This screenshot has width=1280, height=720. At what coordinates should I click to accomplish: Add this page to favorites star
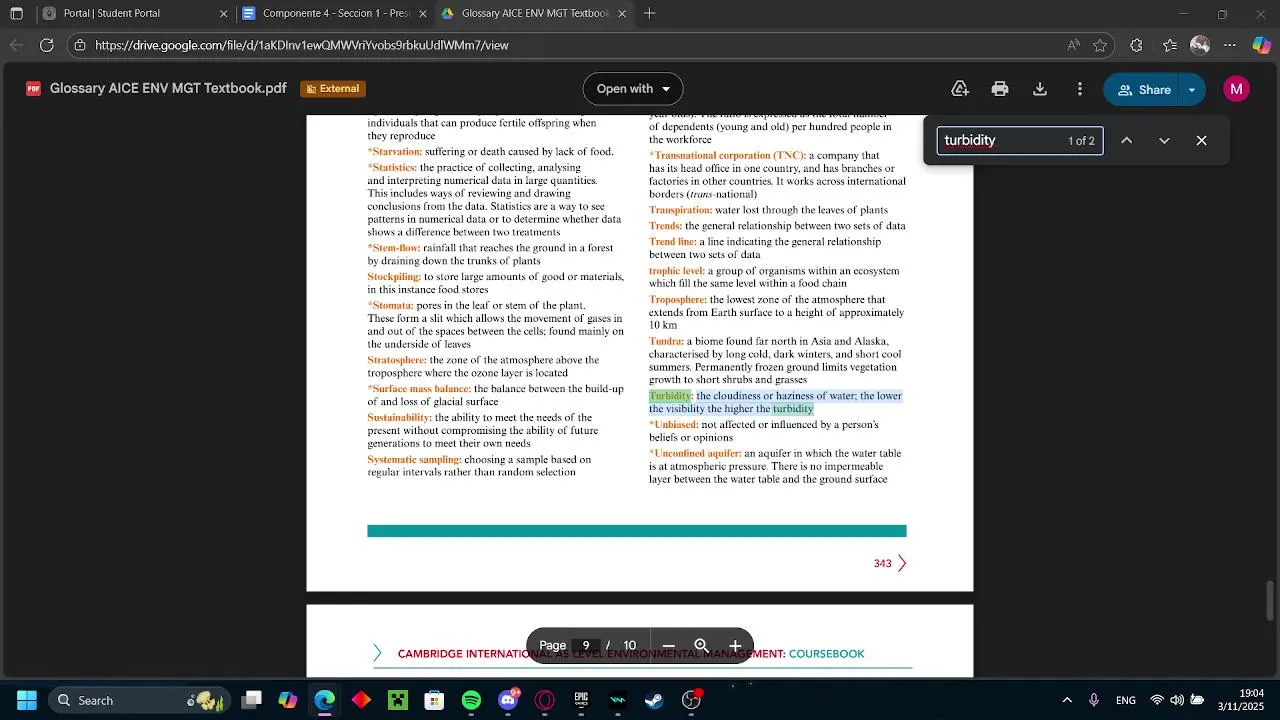coord(1100,45)
